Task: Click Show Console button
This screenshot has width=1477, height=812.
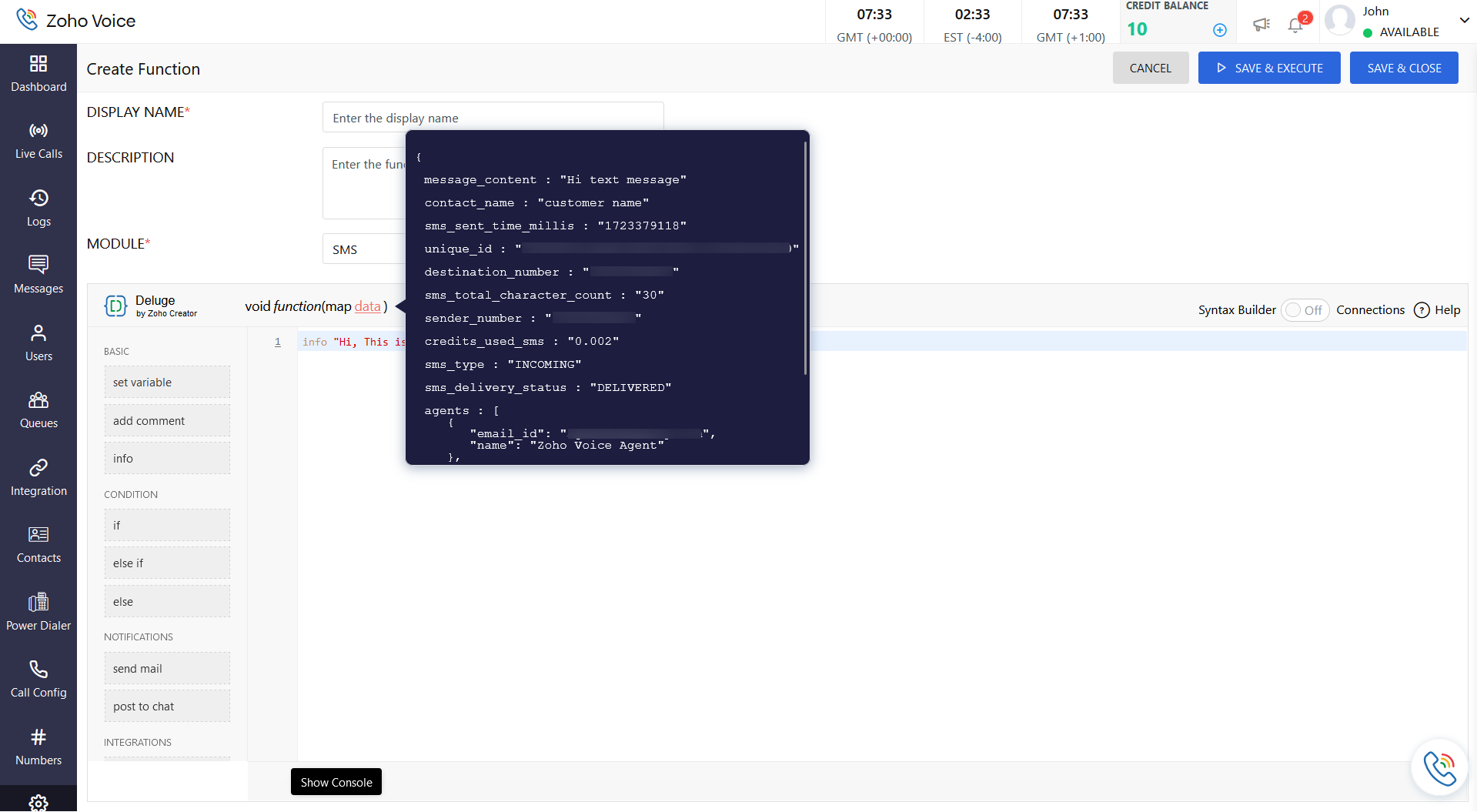Action: (x=336, y=782)
